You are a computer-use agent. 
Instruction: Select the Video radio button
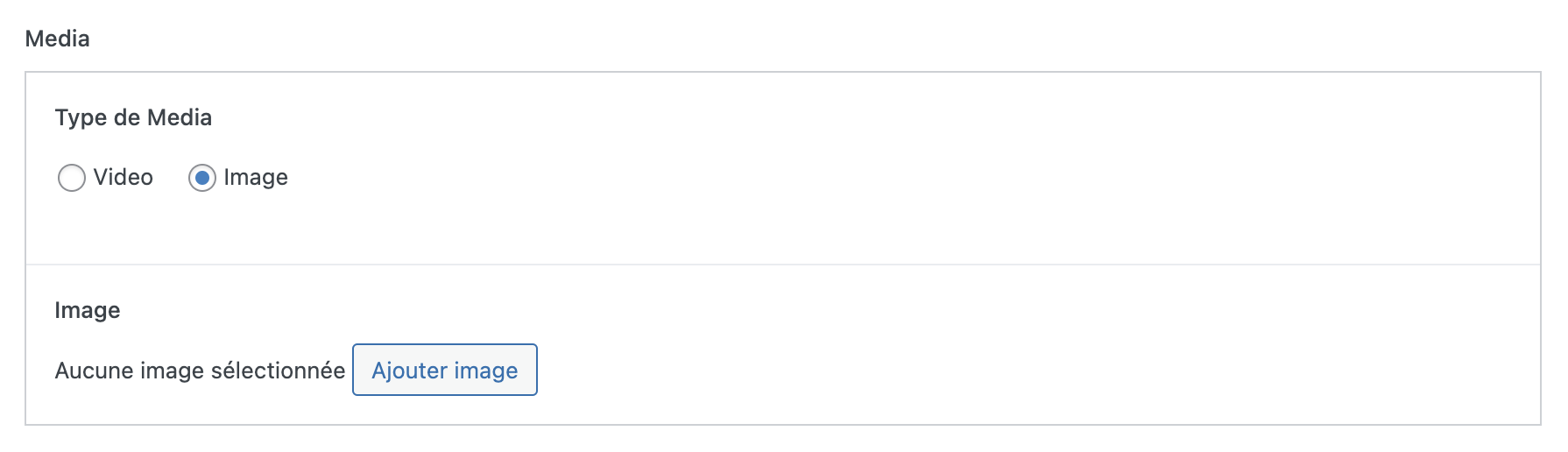tap(72, 178)
